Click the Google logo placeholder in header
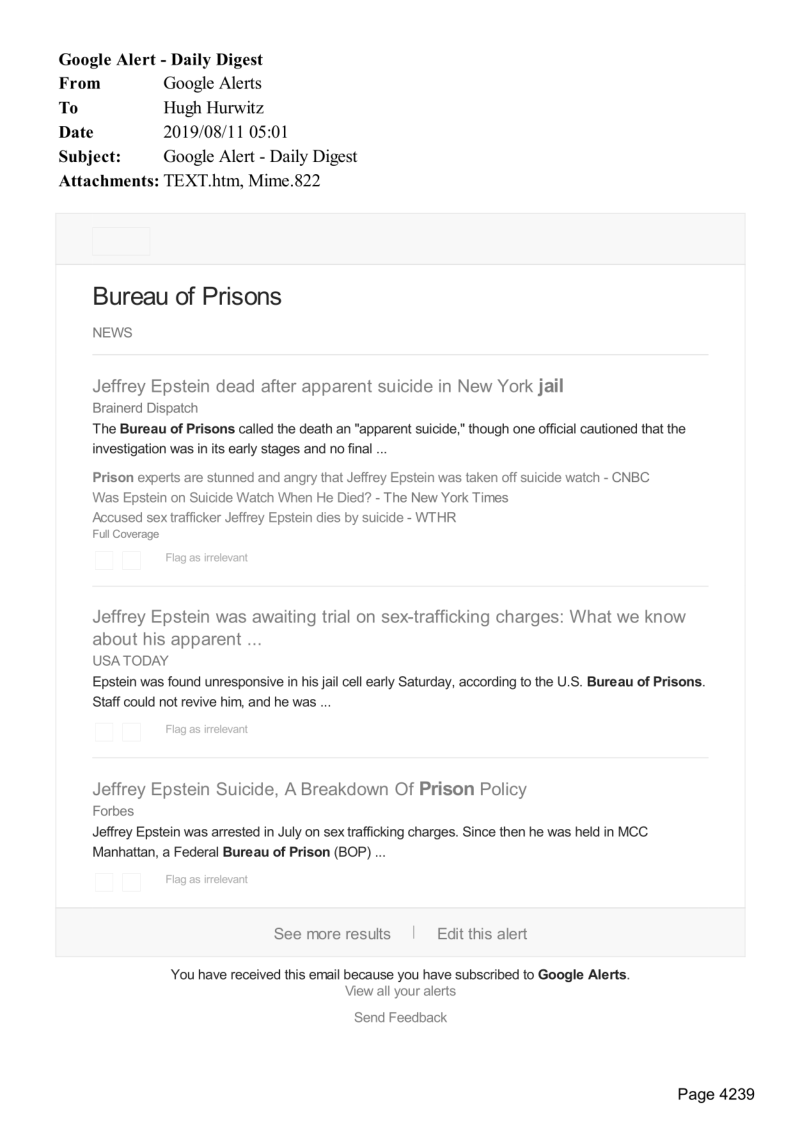This screenshot has width=794, height=1123. pyautogui.click(x=121, y=241)
